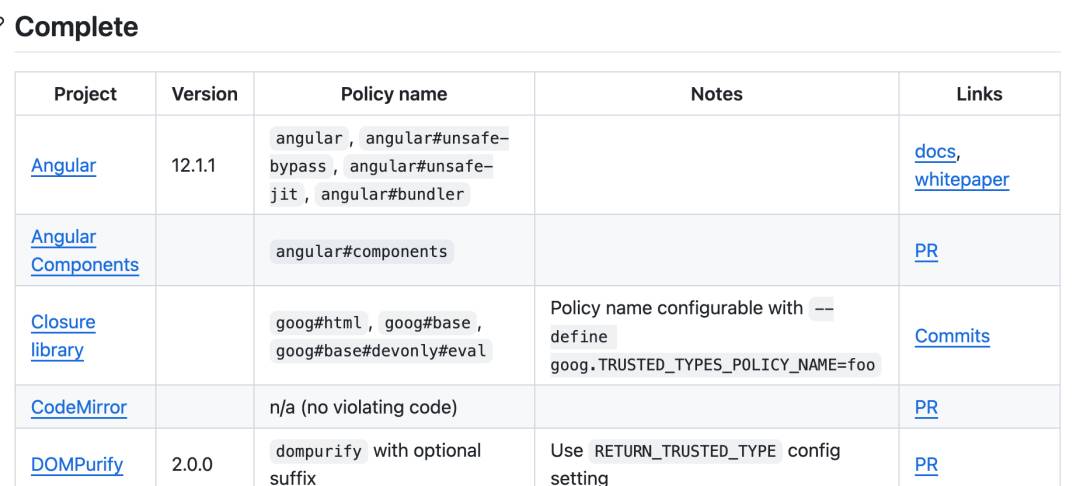Open the Angular Components project link
This screenshot has height=486, width=1080.
click(x=85, y=251)
